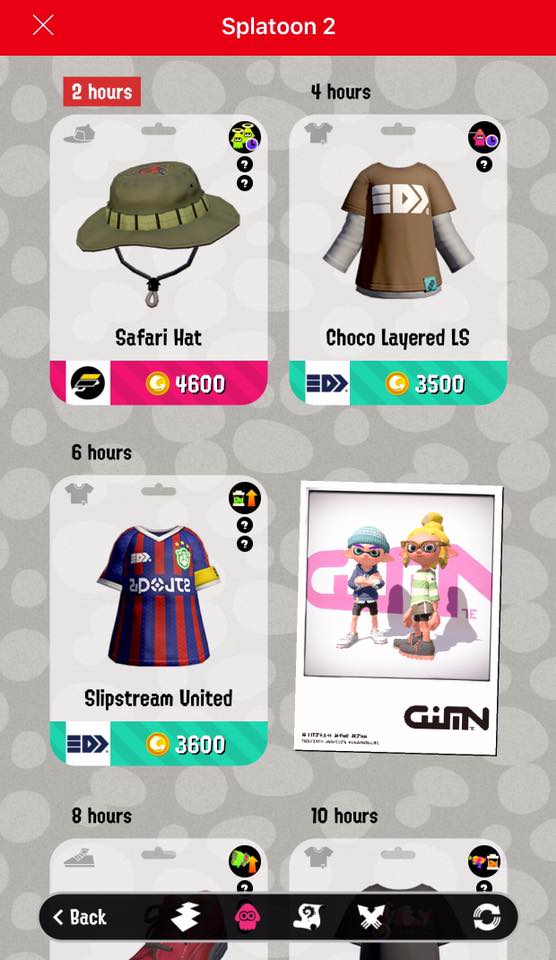Tap the refresh arrows icon

[x=486, y=917]
